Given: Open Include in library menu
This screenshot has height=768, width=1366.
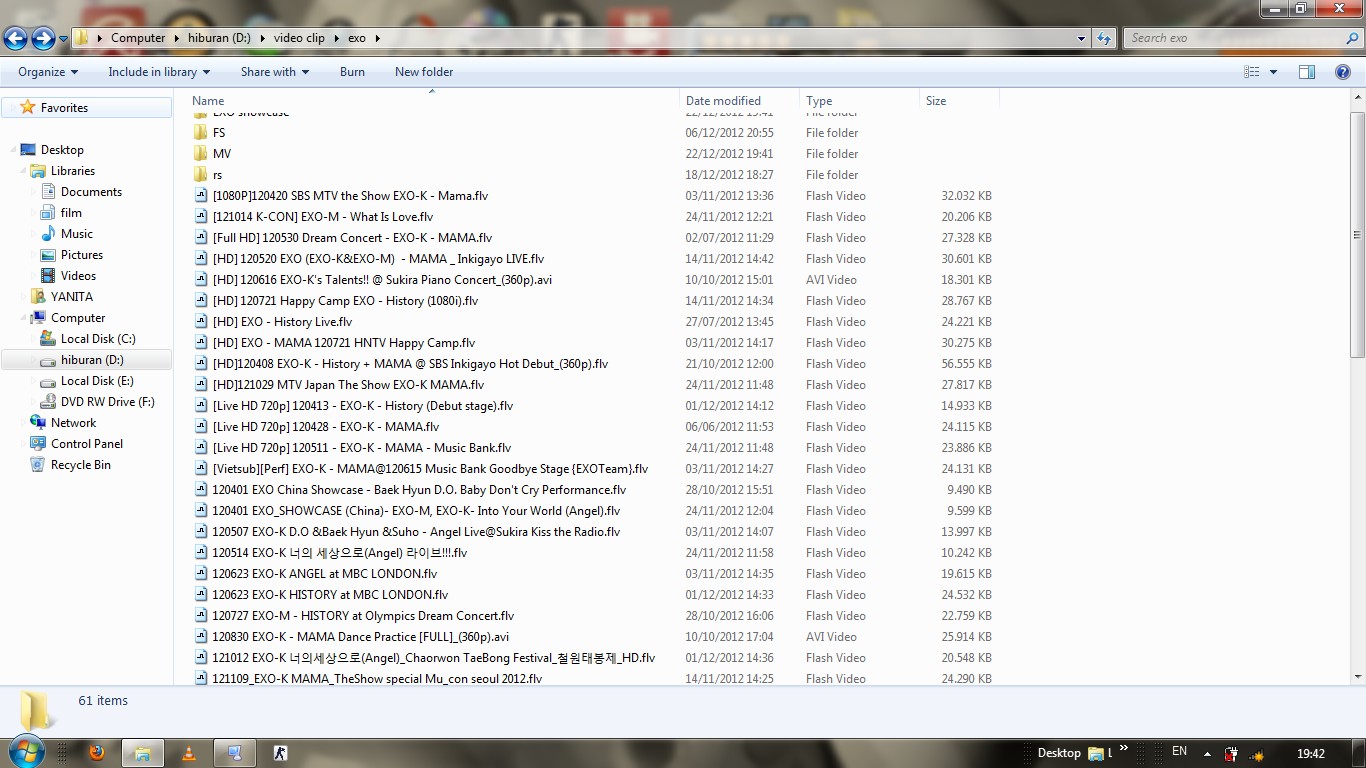Looking at the screenshot, I should click(x=159, y=72).
